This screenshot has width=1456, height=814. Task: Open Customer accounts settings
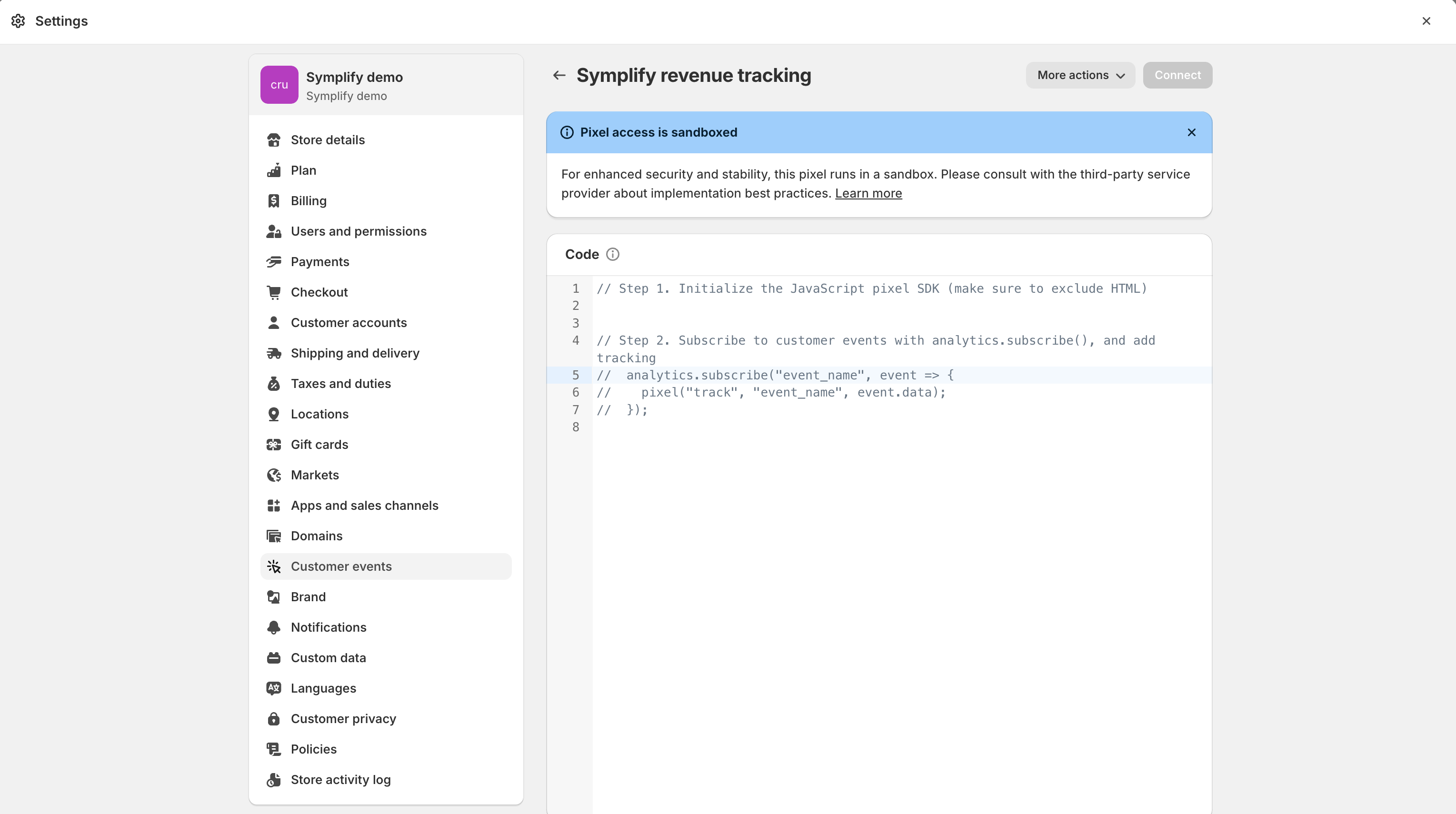coord(386,323)
